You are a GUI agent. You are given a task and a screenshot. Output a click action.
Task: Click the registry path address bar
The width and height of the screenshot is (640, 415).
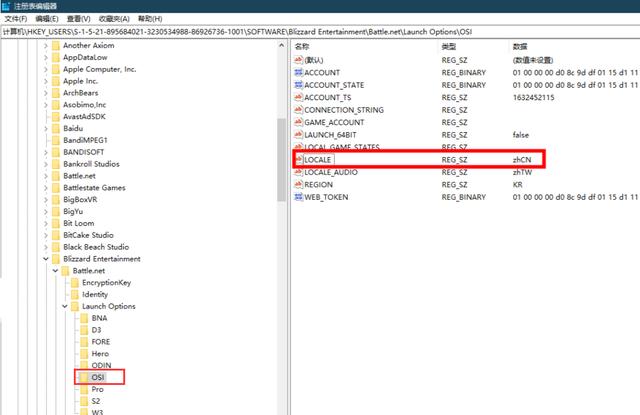(320, 32)
